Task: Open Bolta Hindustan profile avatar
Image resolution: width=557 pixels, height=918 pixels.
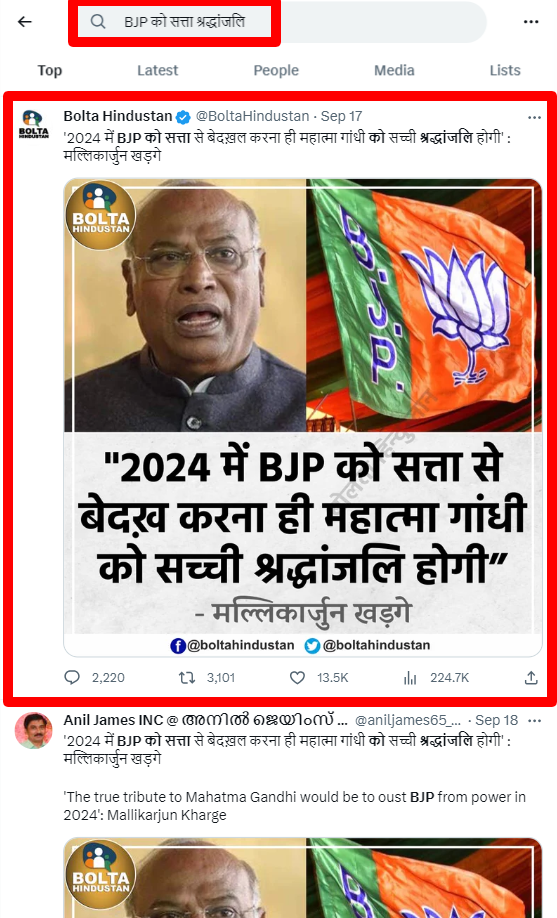Action: (33, 124)
